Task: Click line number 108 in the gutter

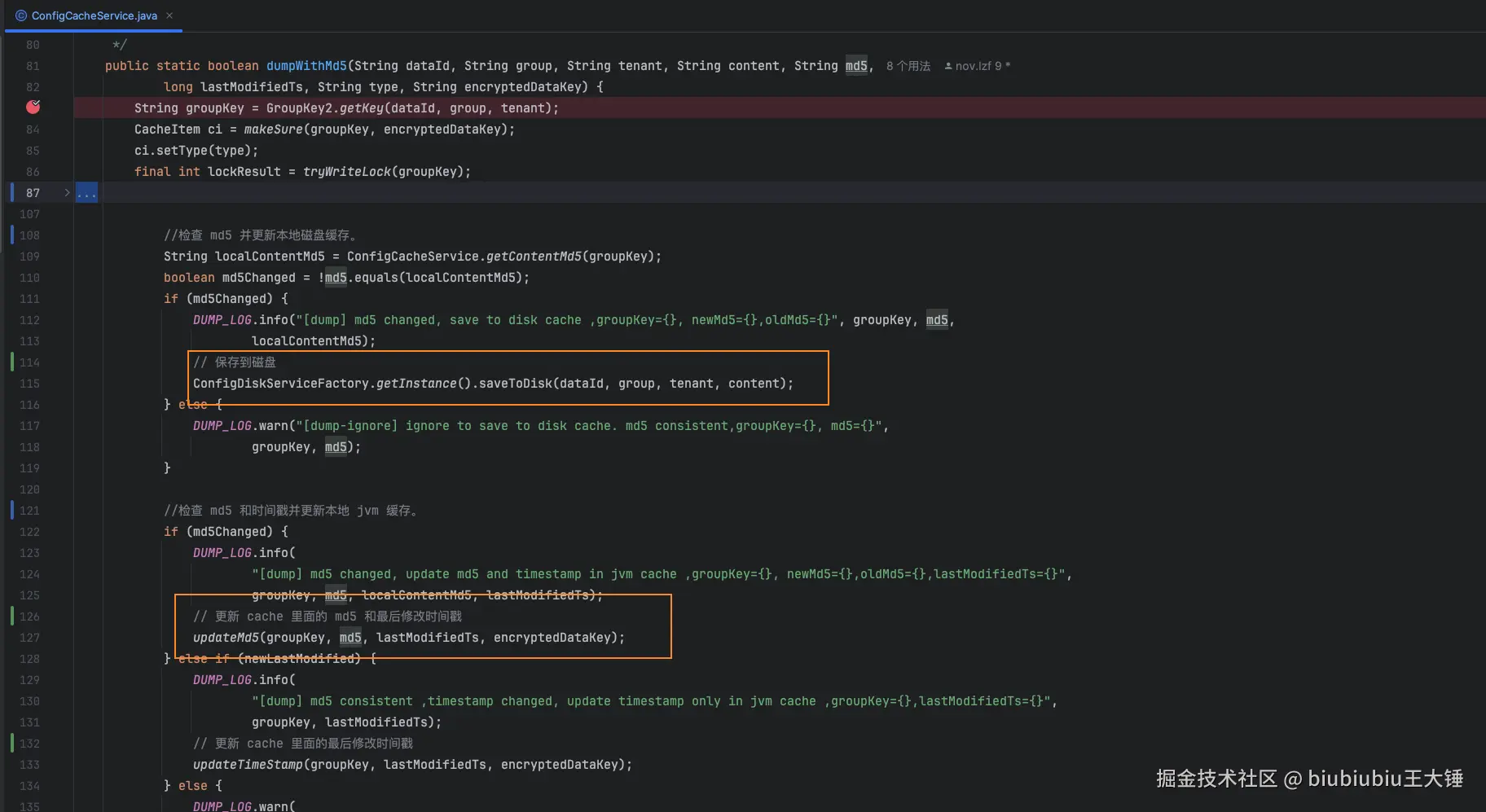Action: point(29,235)
